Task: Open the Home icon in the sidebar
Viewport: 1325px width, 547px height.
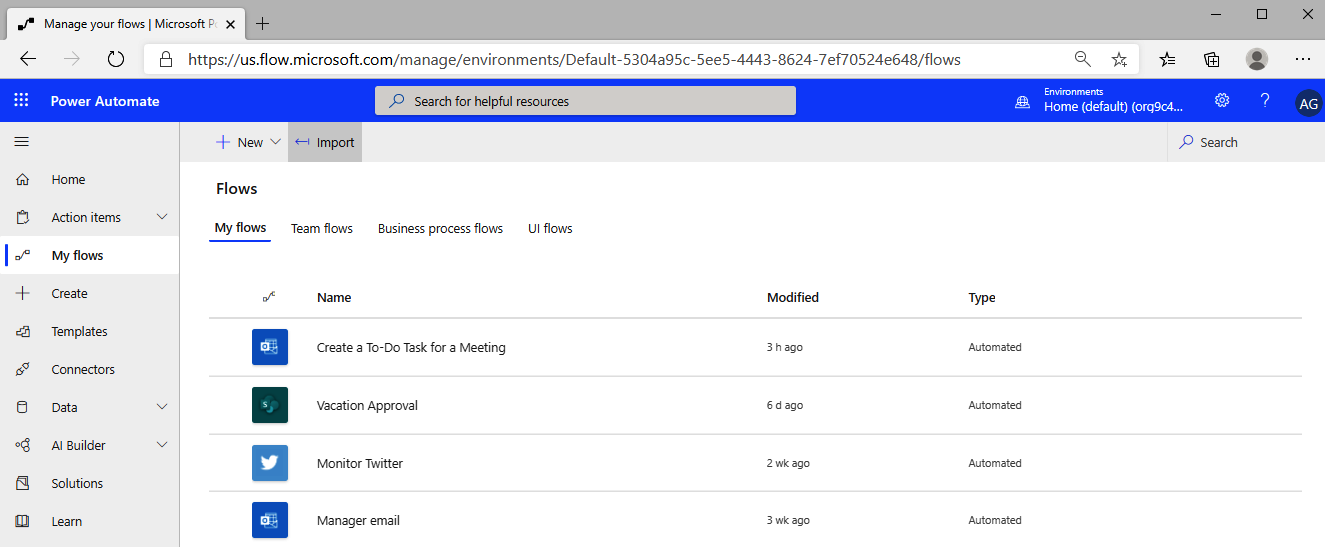Action: [x=22, y=180]
